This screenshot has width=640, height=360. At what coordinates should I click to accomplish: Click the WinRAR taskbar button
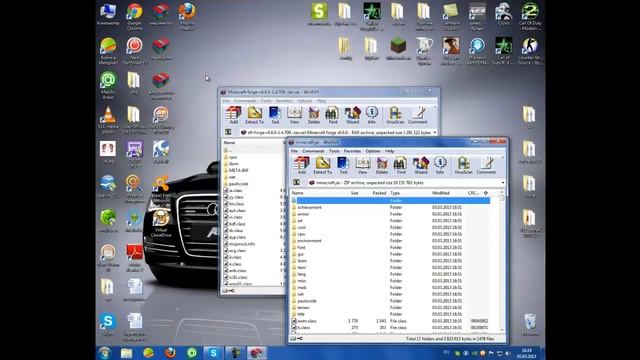point(256,353)
